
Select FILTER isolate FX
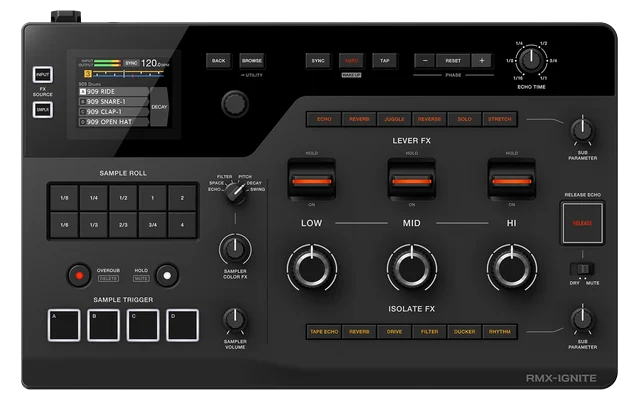429,332
